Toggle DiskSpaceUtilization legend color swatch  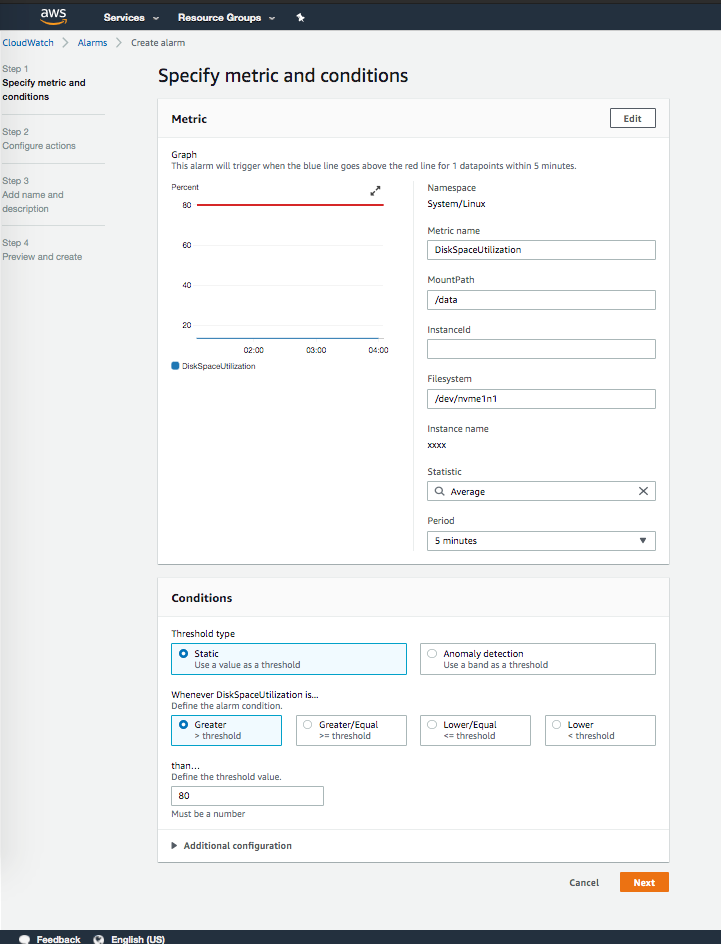[176, 366]
